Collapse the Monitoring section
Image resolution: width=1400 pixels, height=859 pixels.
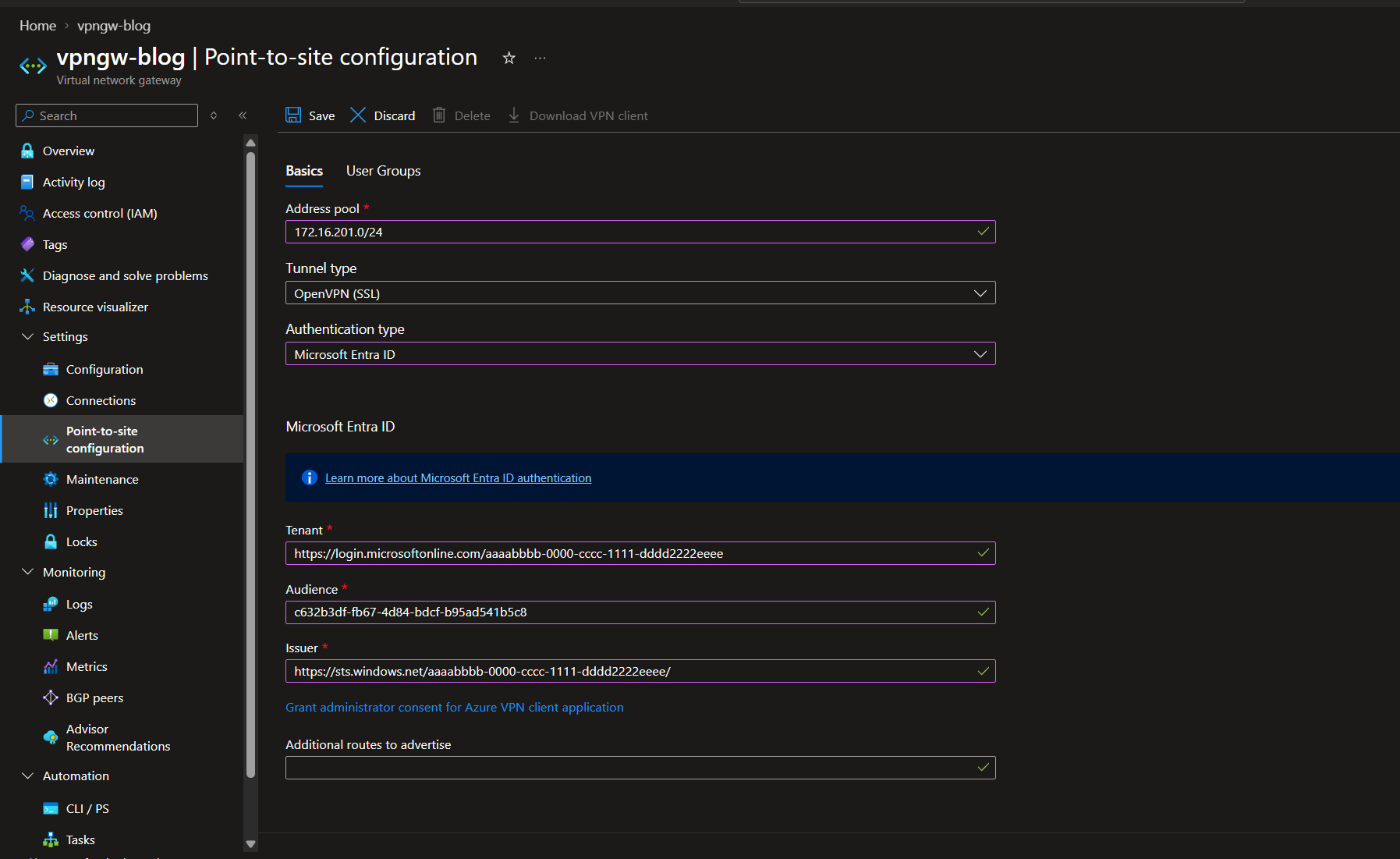click(x=27, y=573)
